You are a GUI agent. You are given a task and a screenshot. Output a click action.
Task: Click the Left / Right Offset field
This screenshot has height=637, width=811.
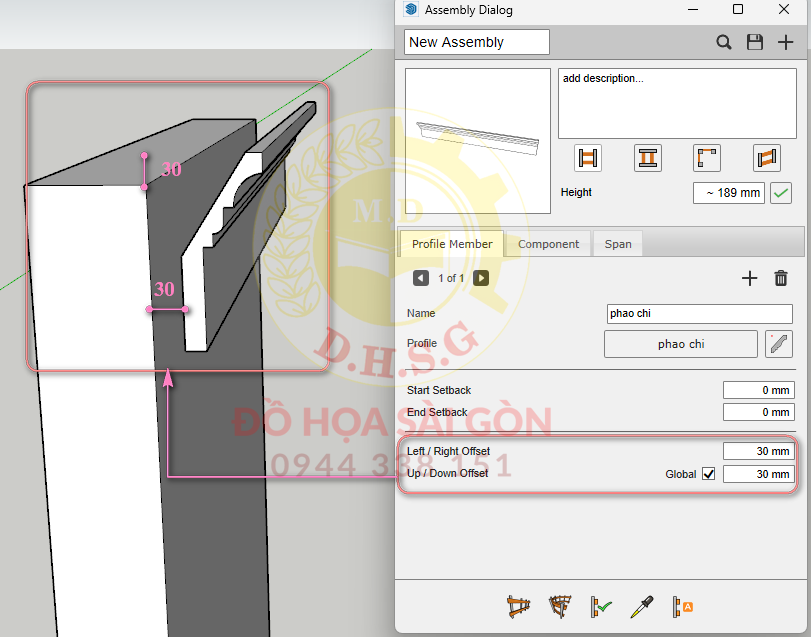[x=758, y=451]
